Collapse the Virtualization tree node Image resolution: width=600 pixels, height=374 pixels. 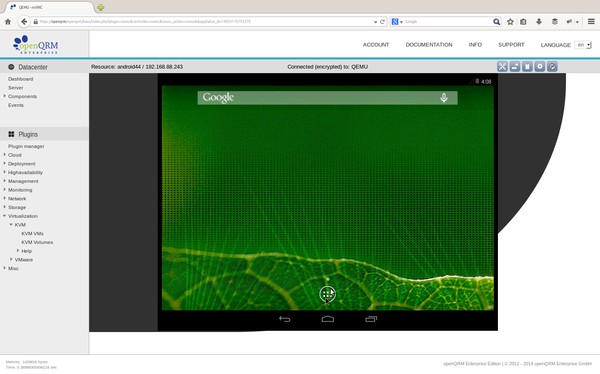(x=5, y=216)
